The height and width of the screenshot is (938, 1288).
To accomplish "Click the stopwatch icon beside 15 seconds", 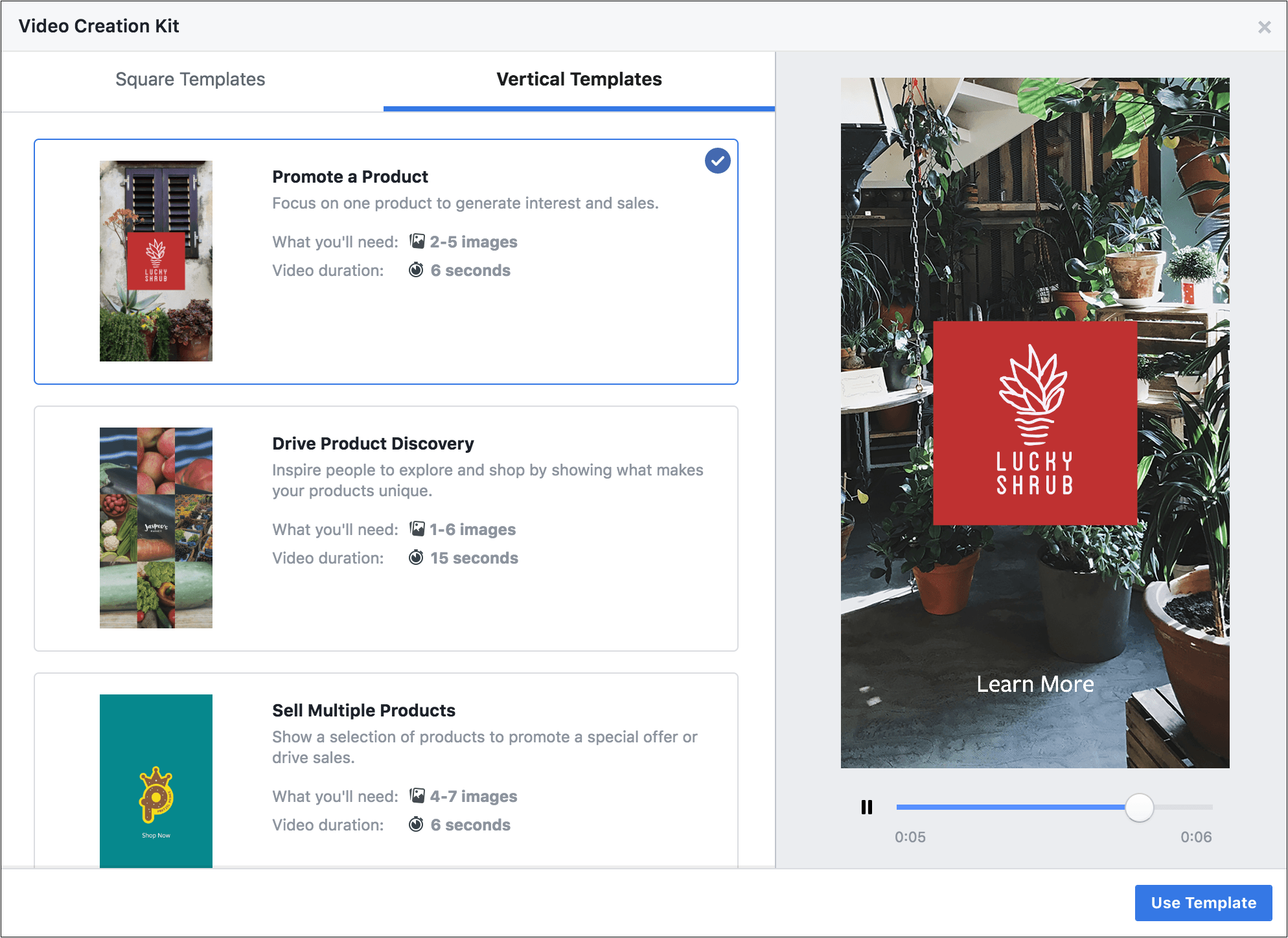I will pos(416,558).
